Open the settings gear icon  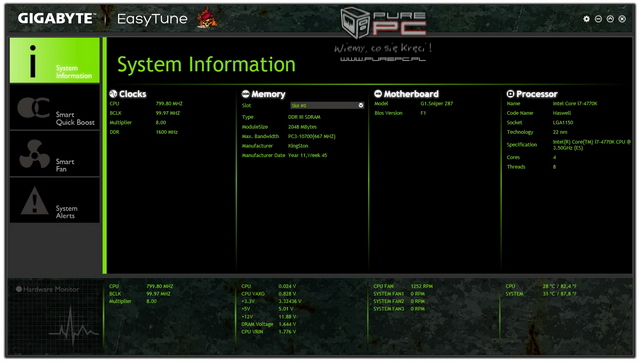pos(587,19)
